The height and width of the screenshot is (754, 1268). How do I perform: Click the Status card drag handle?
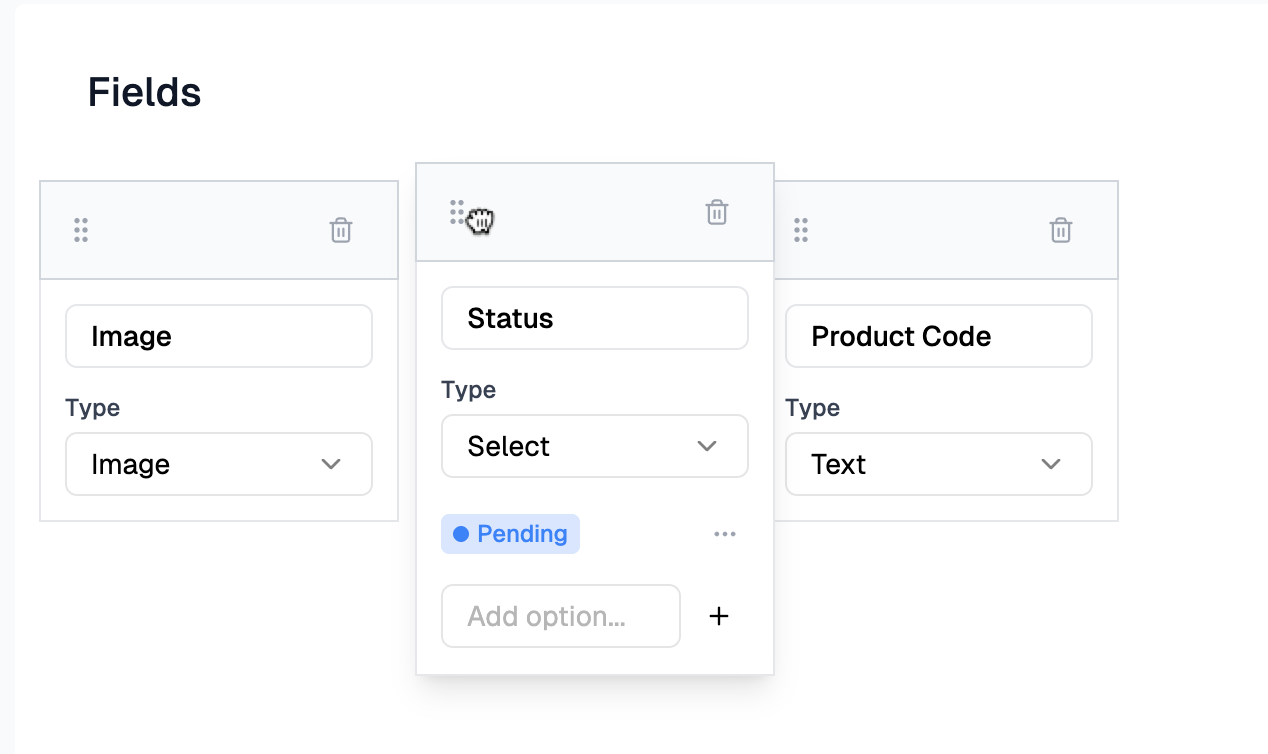[x=457, y=212]
